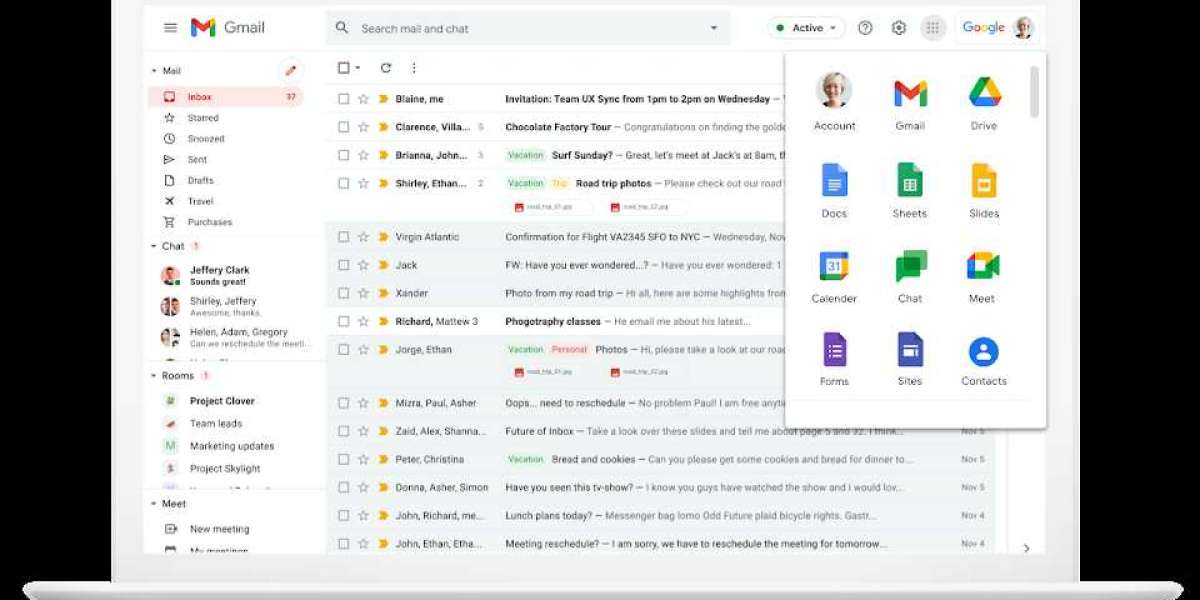
Task: Expand the side panel arrow at bottom right
Action: tap(1026, 548)
